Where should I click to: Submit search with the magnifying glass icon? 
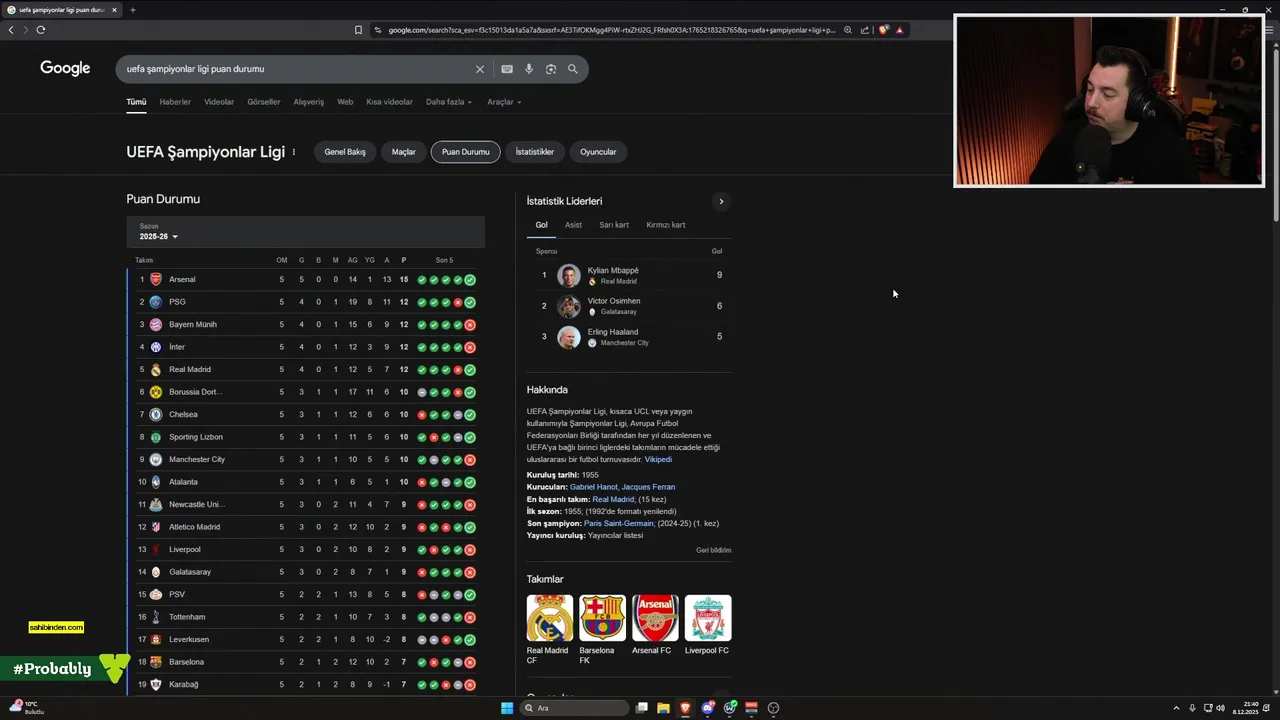[573, 69]
